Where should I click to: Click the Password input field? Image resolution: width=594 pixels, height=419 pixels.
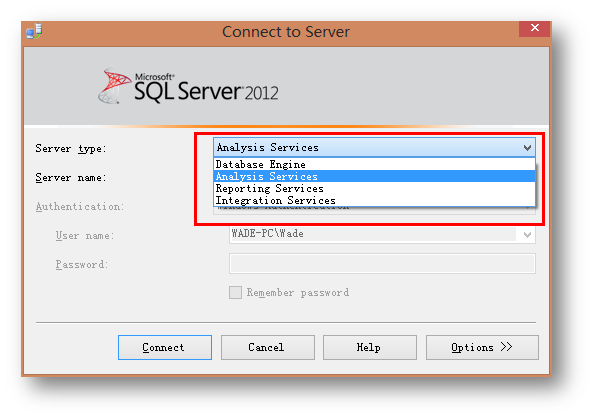tap(382, 264)
